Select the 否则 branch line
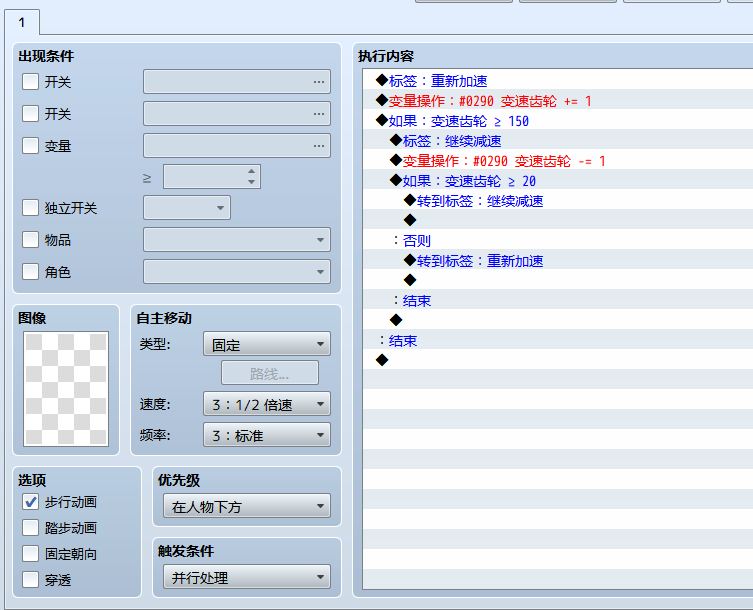 (558, 241)
